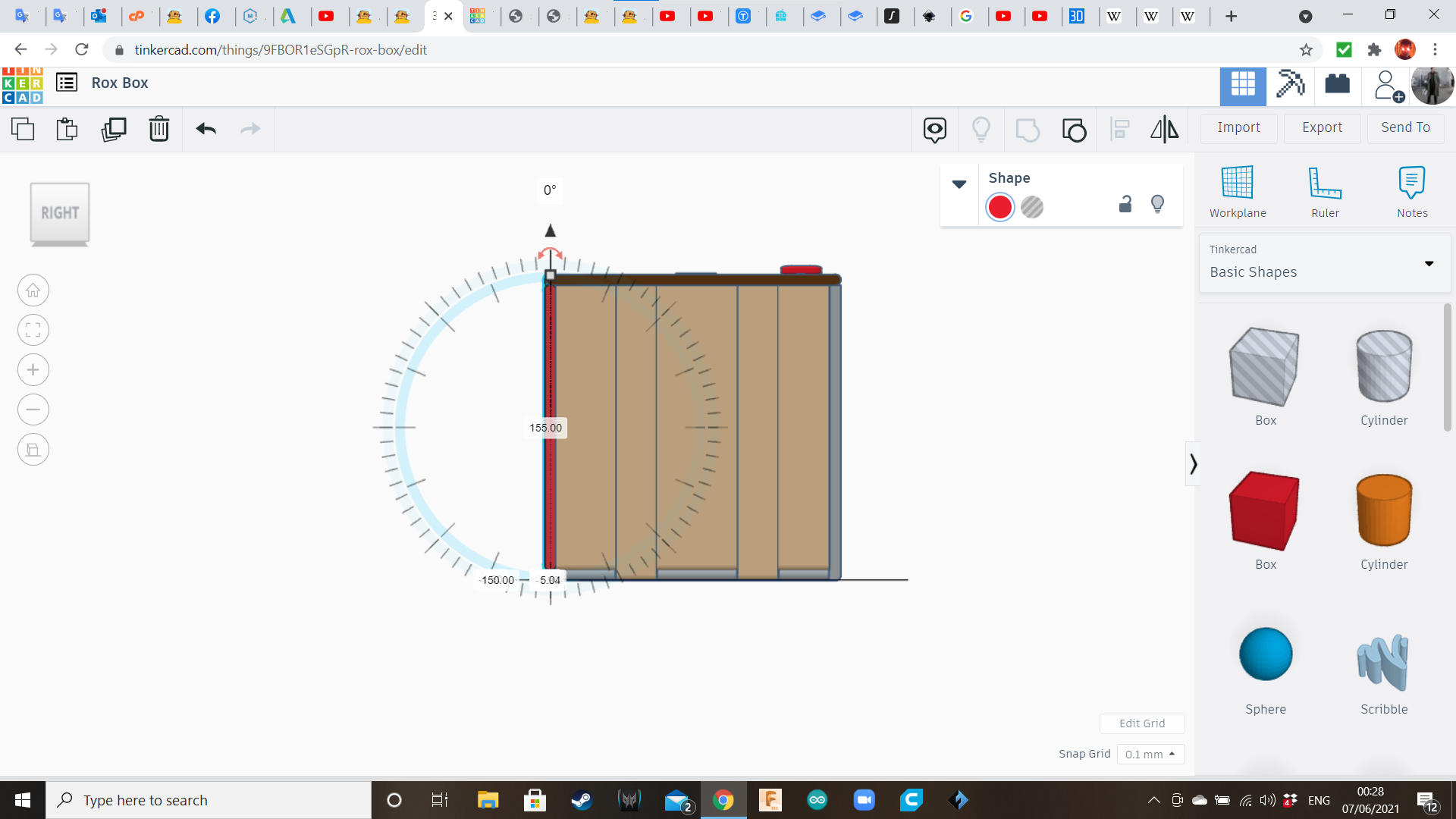Click the Duplicate and repeat icon
The height and width of the screenshot is (819, 1456).
click(x=114, y=129)
